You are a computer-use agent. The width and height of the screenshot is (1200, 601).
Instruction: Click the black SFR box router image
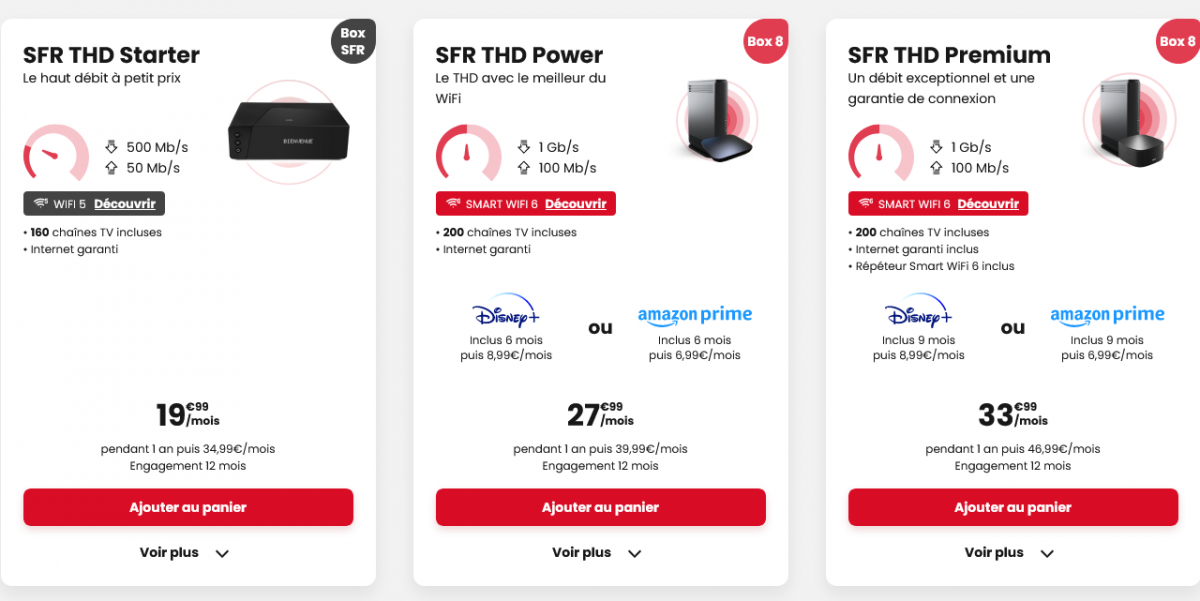[x=289, y=131]
